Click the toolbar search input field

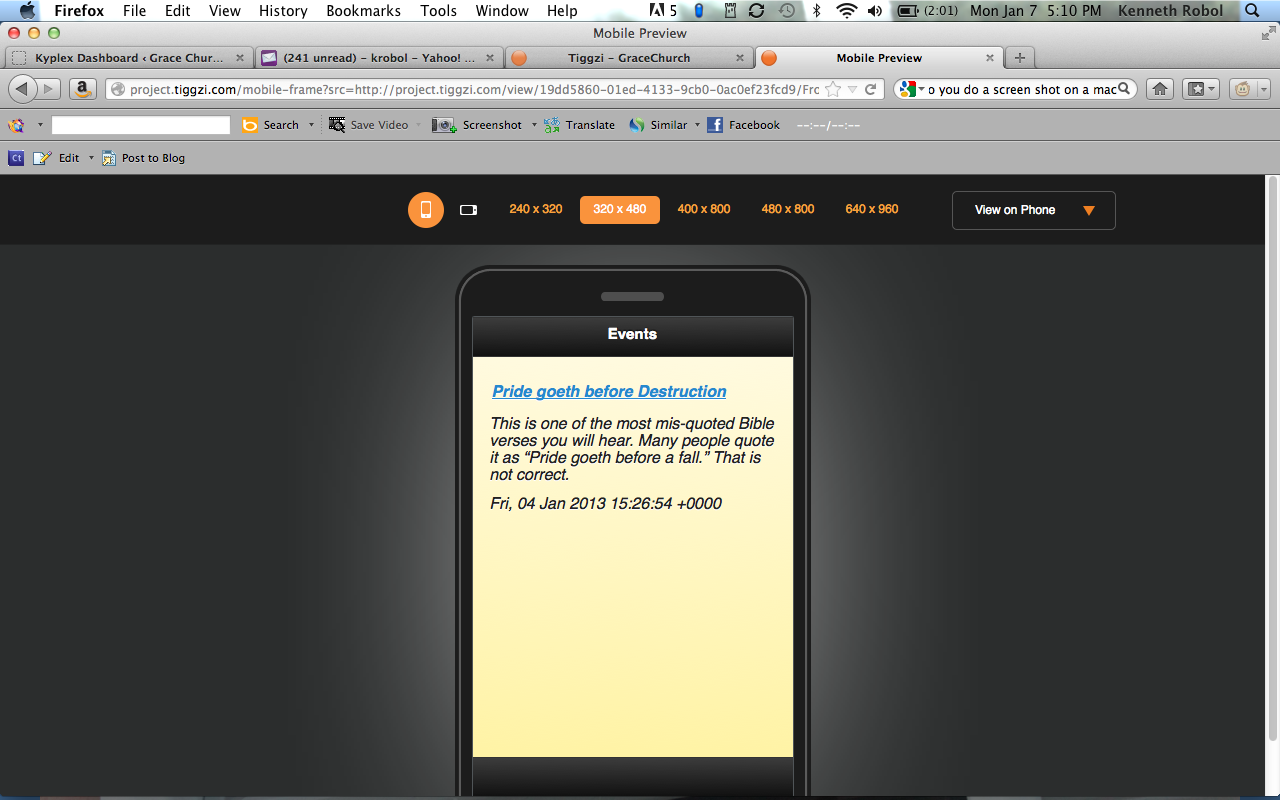(x=141, y=125)
